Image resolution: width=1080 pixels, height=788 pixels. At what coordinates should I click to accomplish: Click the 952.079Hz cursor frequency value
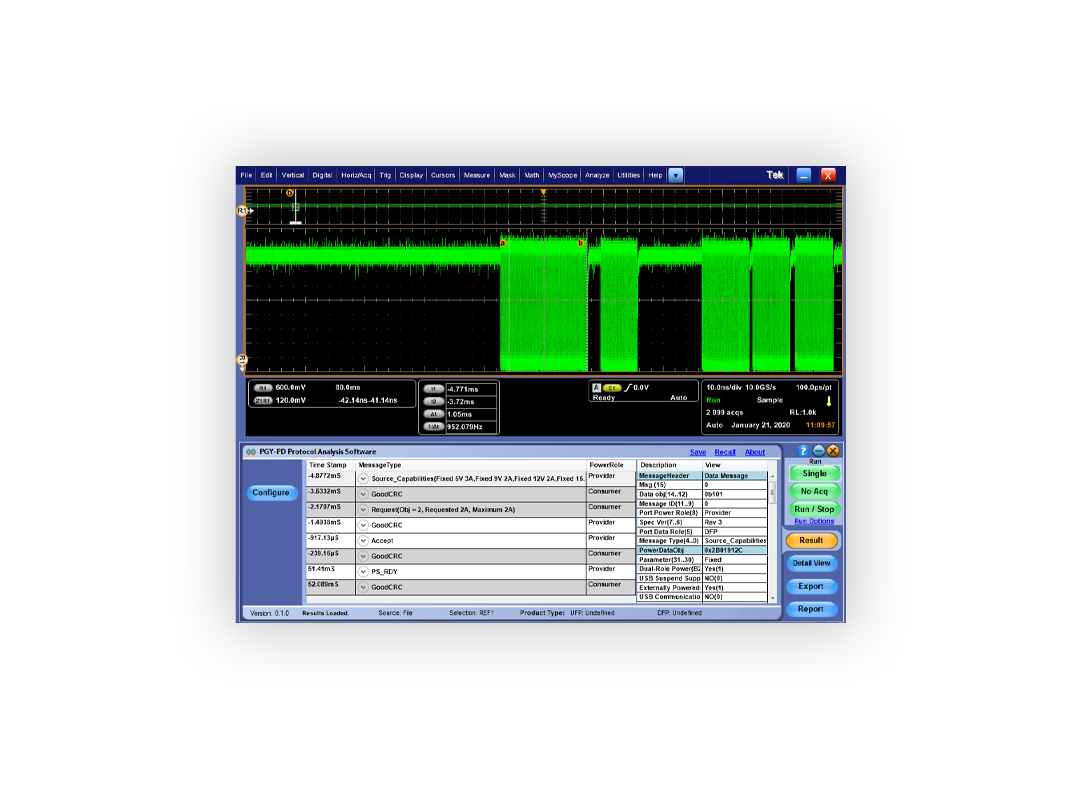tap(465, 427)
